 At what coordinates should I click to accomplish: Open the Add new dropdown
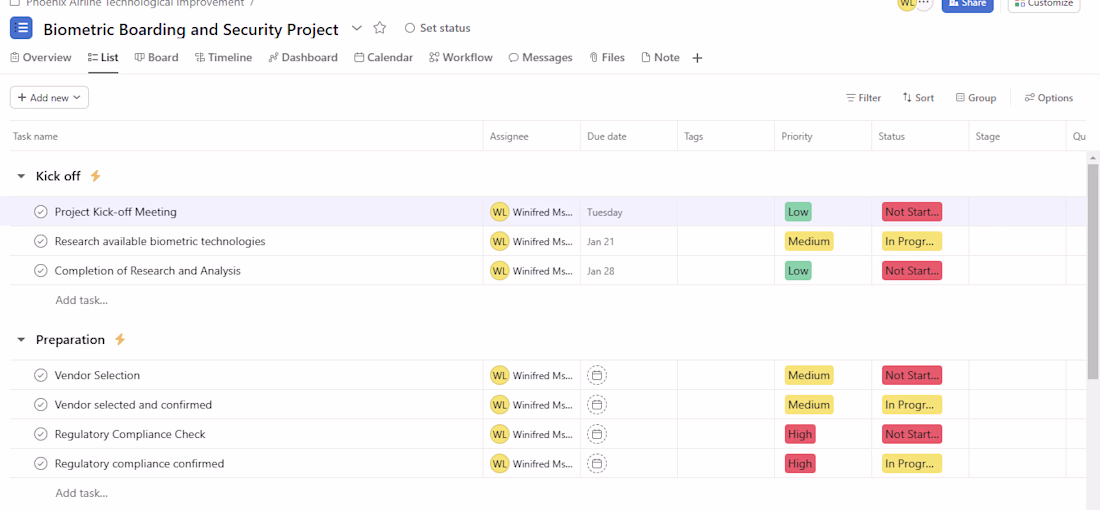coord(49,98)
